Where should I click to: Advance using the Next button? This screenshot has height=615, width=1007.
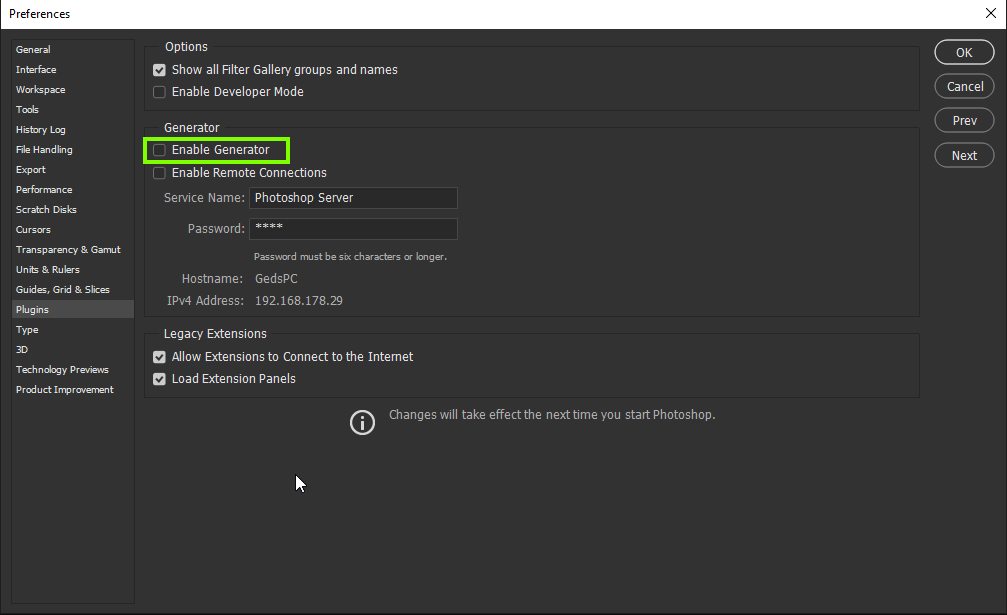[x=963, y=155]
